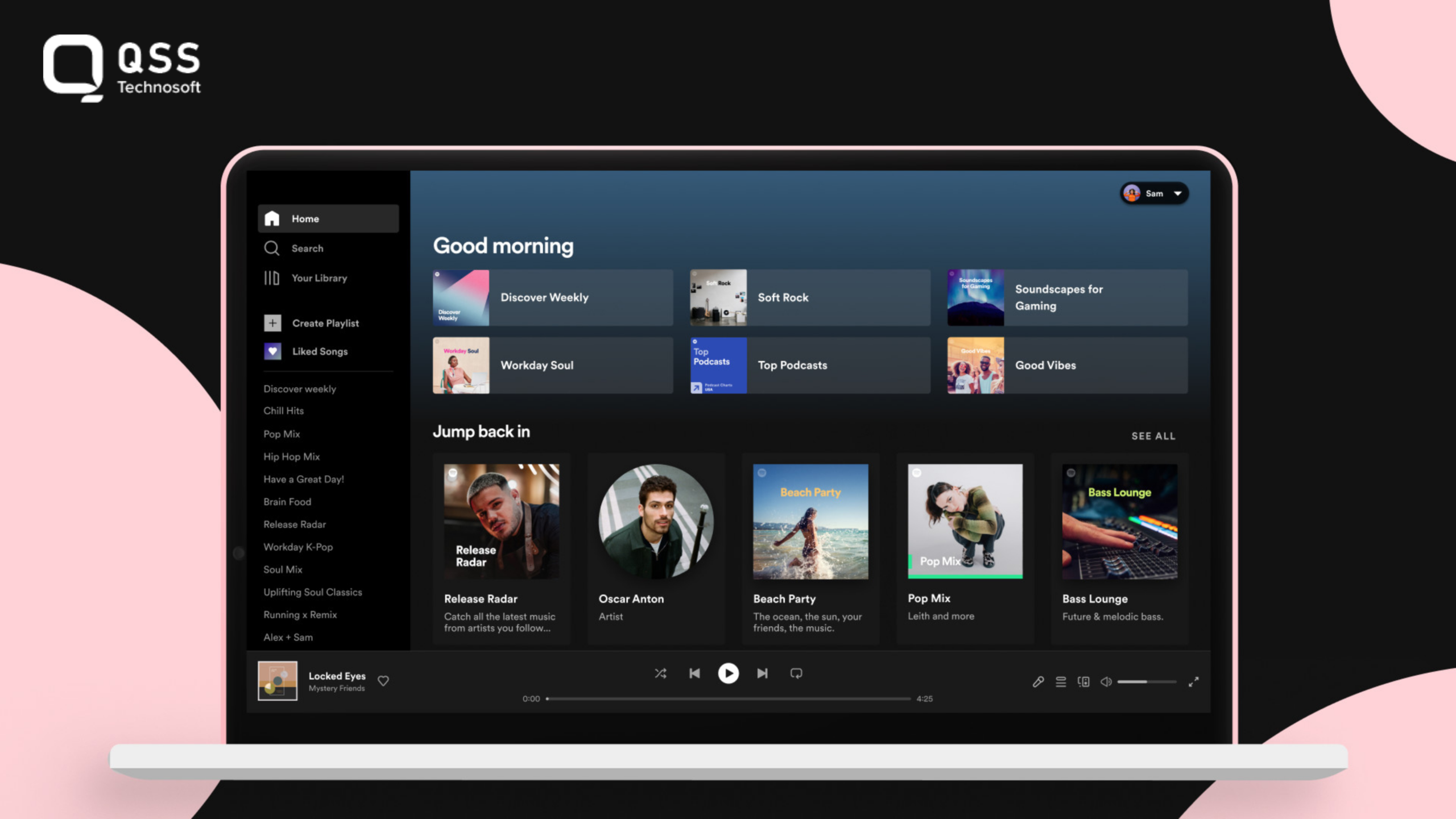Click the Locked Eyes song title
Viewport: 1456px width, 819px height.
click(x=337, y=676)
